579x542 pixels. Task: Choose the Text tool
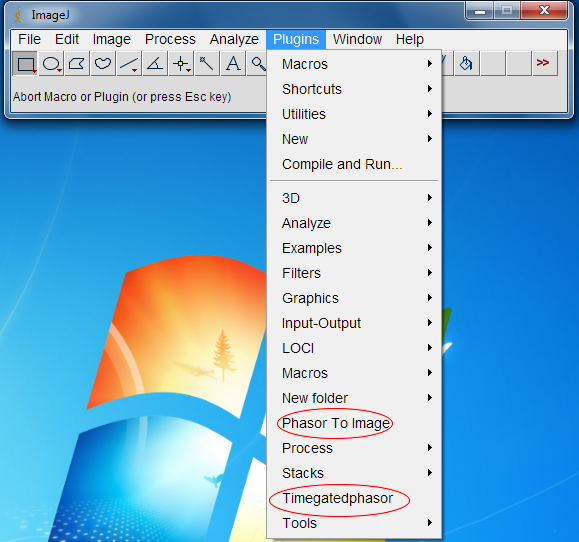[233, 64]
